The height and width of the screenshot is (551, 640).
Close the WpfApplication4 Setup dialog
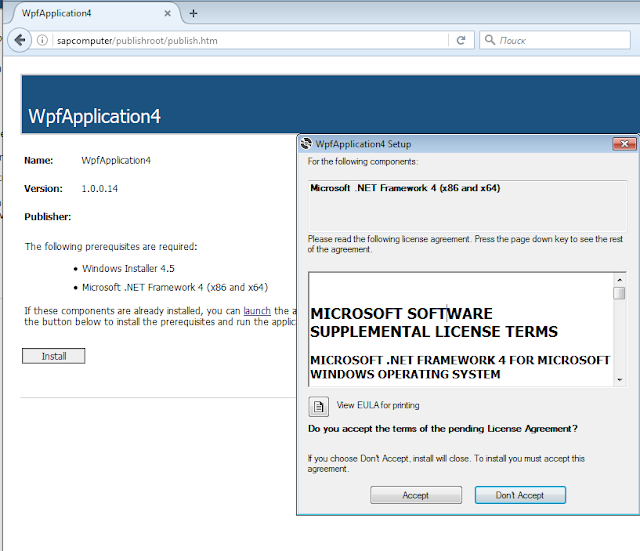(624, 144)
